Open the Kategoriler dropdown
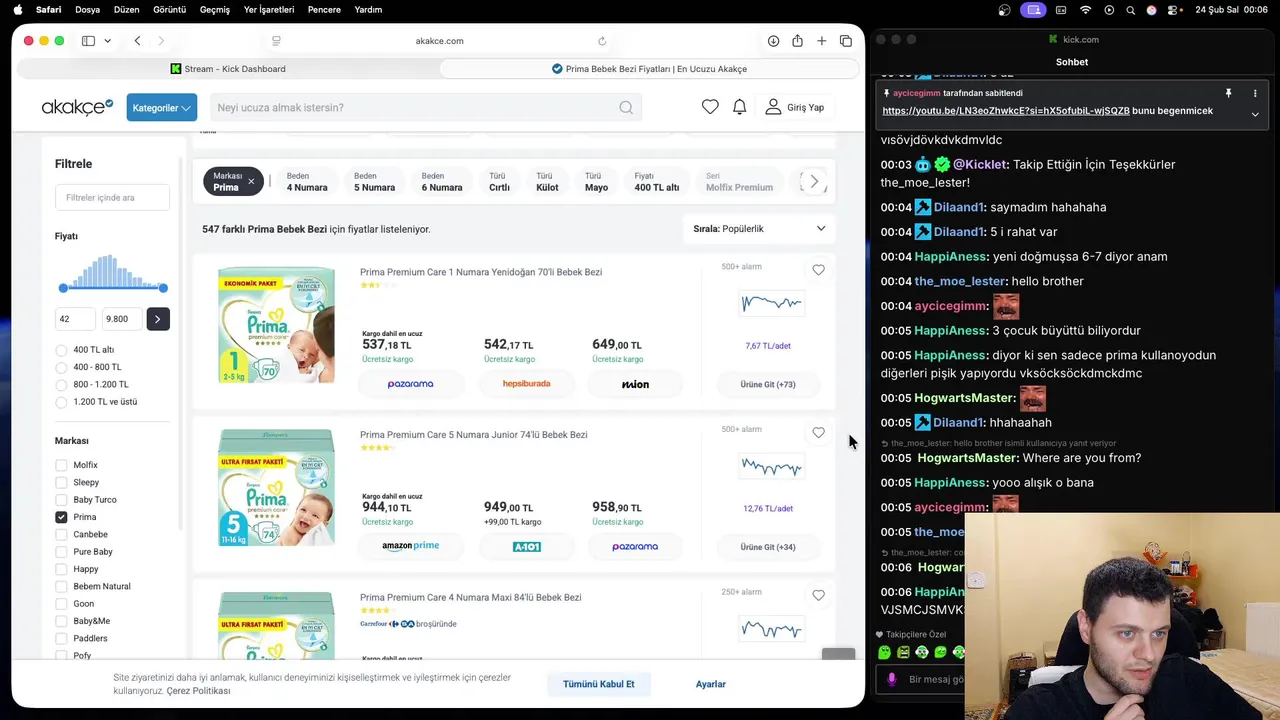The height and width of the screenshot is (720, 1280). click(161, 107)
